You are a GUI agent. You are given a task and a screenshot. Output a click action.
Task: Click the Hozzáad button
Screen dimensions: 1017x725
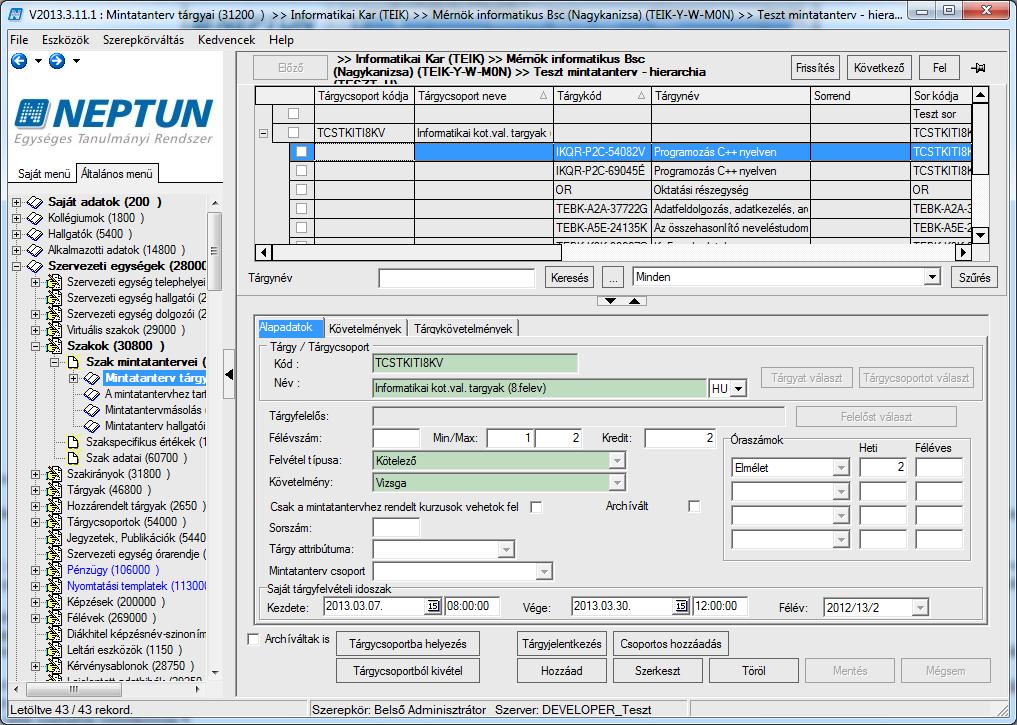562,671
